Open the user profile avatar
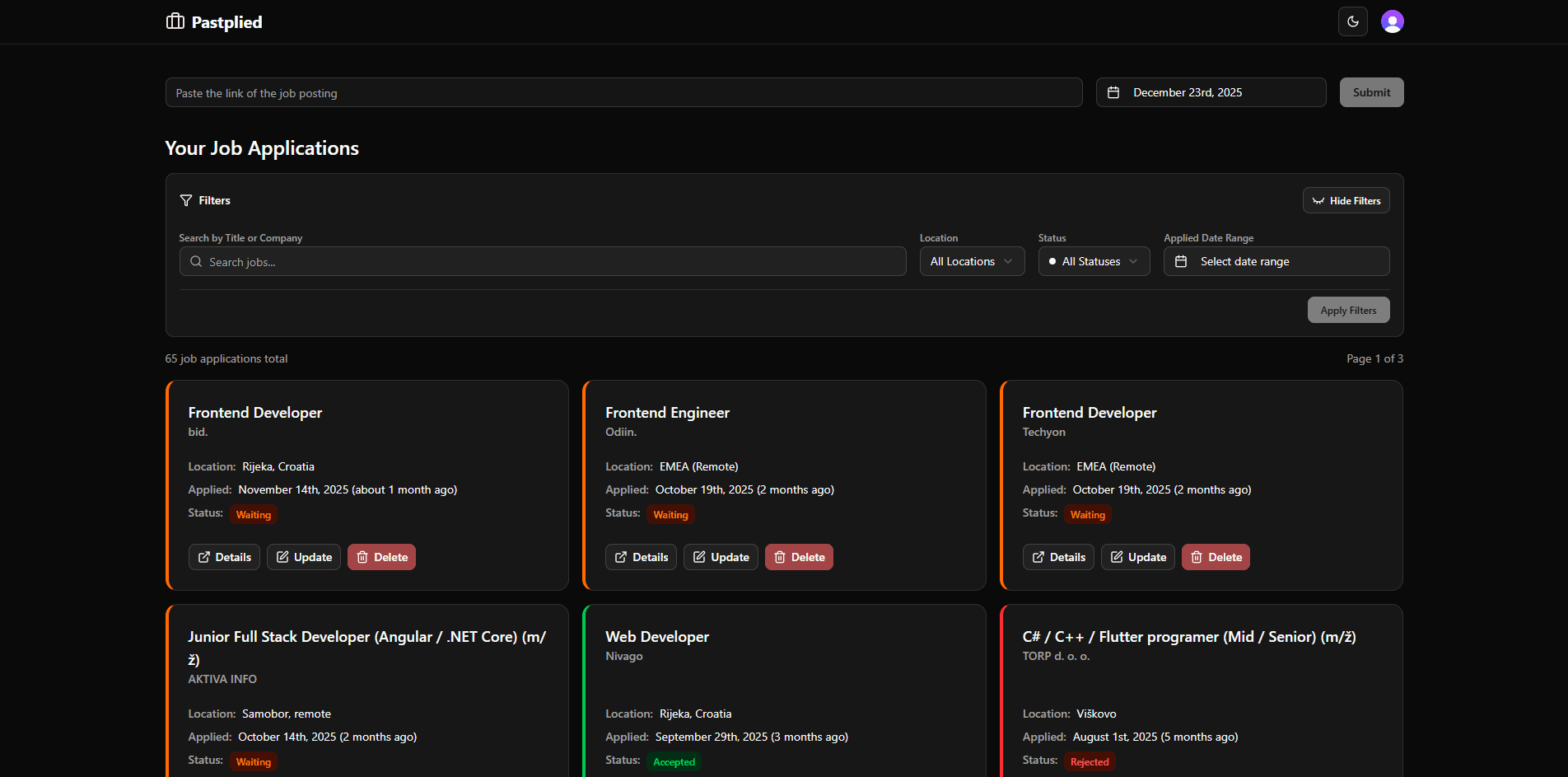 click(1392, 21)
